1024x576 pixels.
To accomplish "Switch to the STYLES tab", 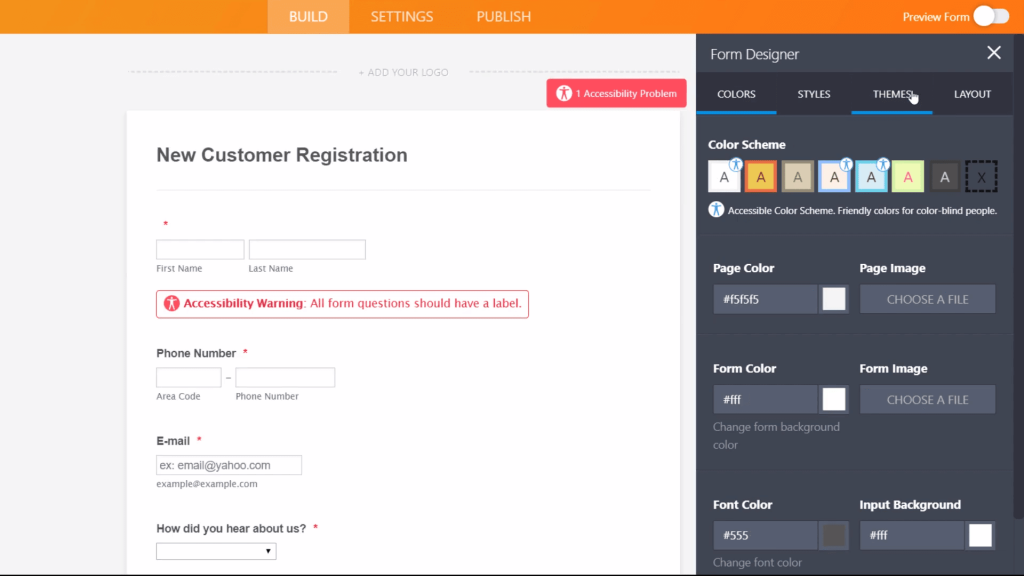I will 813,93.
